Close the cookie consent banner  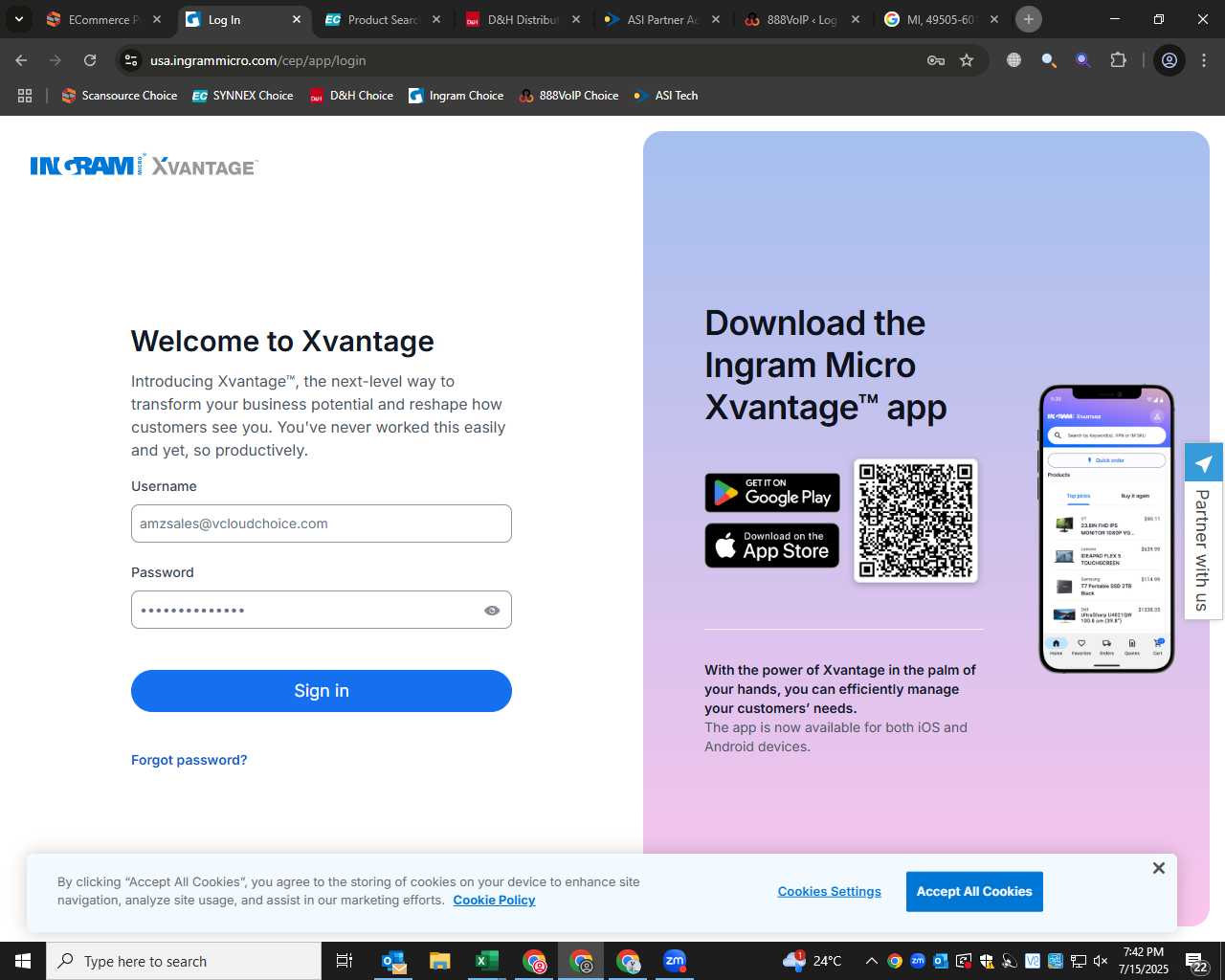1158,868
